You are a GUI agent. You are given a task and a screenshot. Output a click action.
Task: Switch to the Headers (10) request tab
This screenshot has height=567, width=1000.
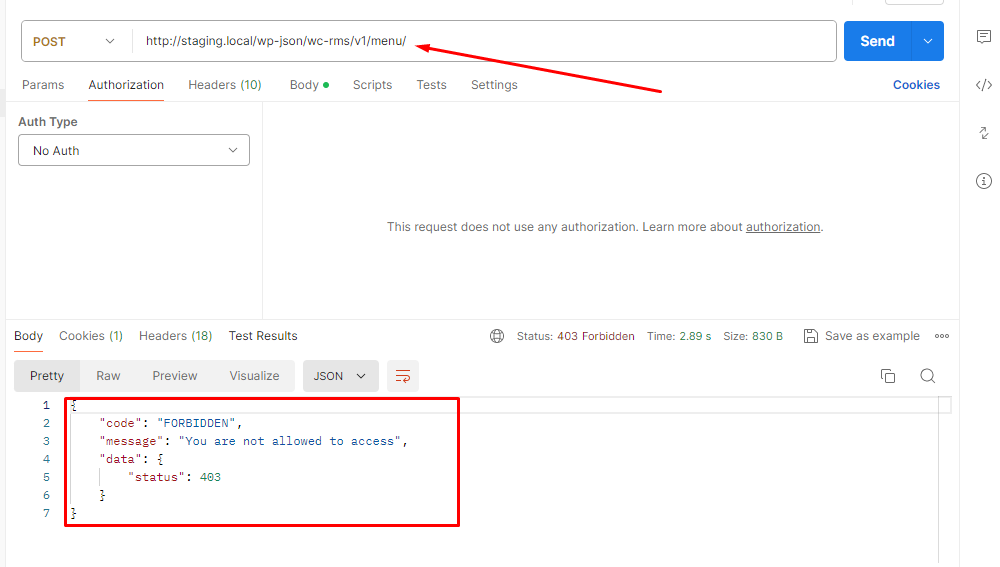224,85
